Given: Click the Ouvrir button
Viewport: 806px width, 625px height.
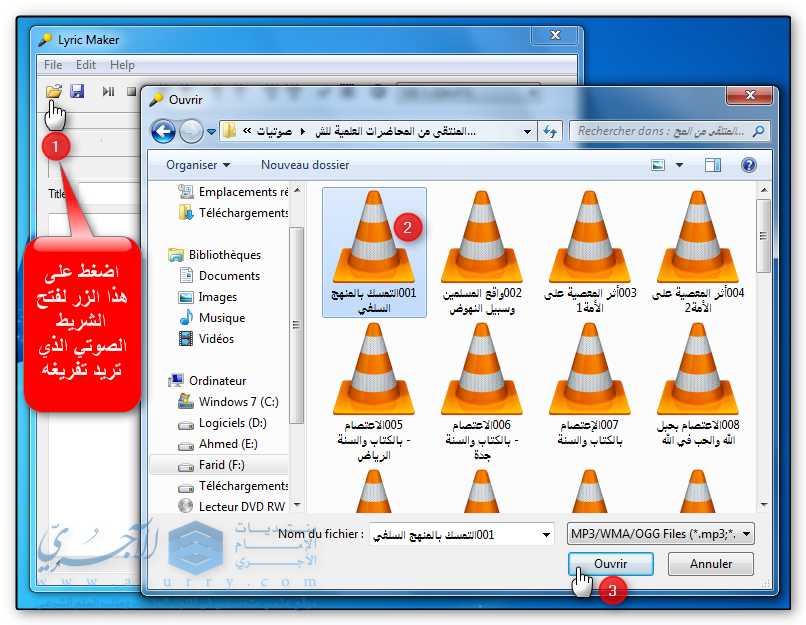Looking at the screenshot, I should click(x=611, y=564).
